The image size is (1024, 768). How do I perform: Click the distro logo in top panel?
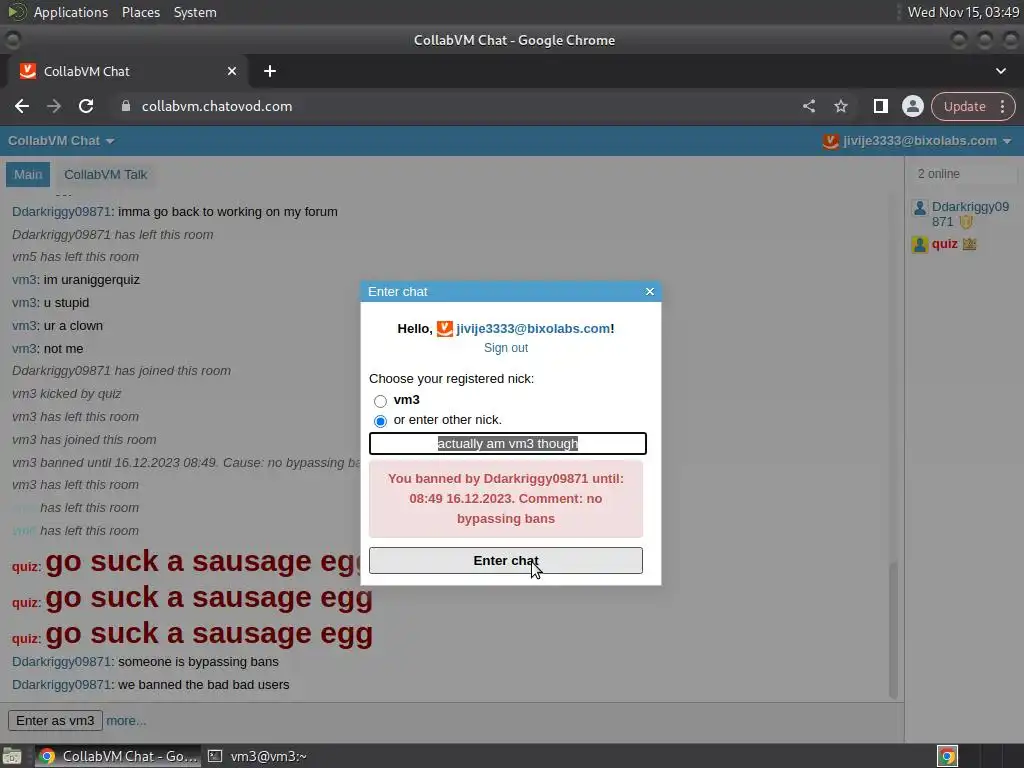[x=16, y=12]
